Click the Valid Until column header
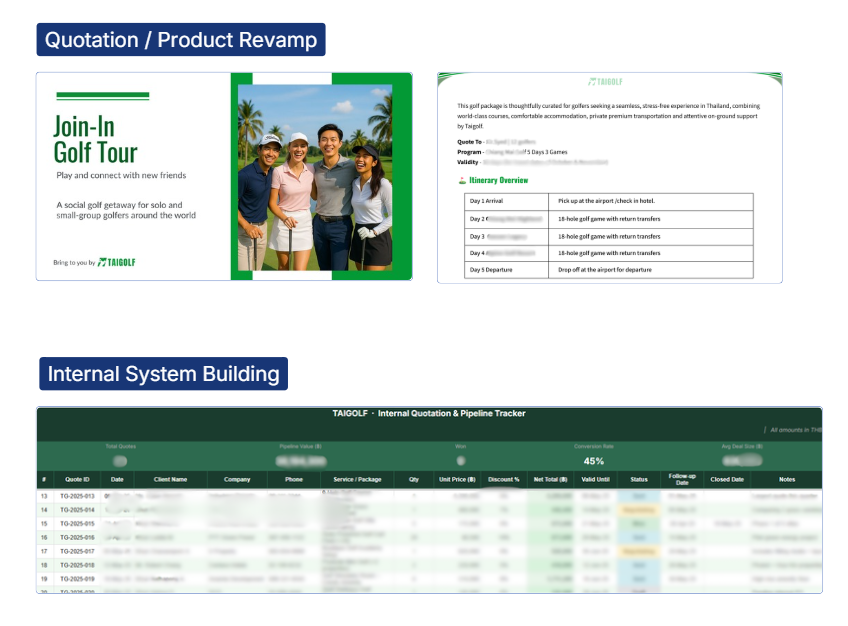 (595, 480)
